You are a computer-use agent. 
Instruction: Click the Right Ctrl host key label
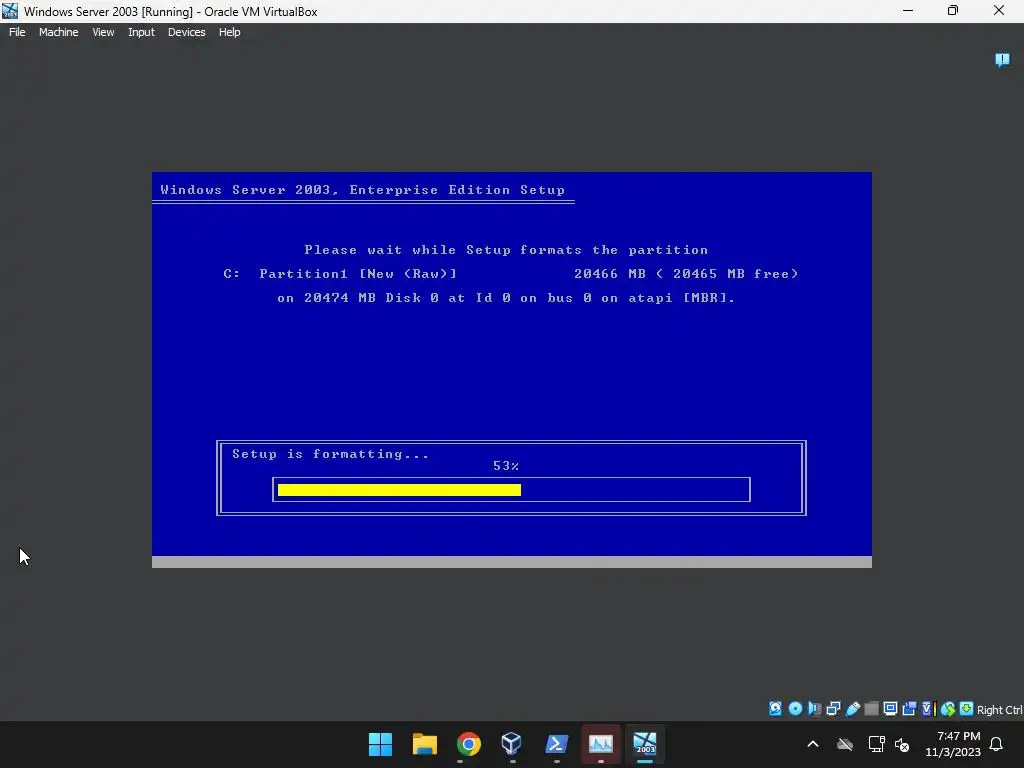999,710
